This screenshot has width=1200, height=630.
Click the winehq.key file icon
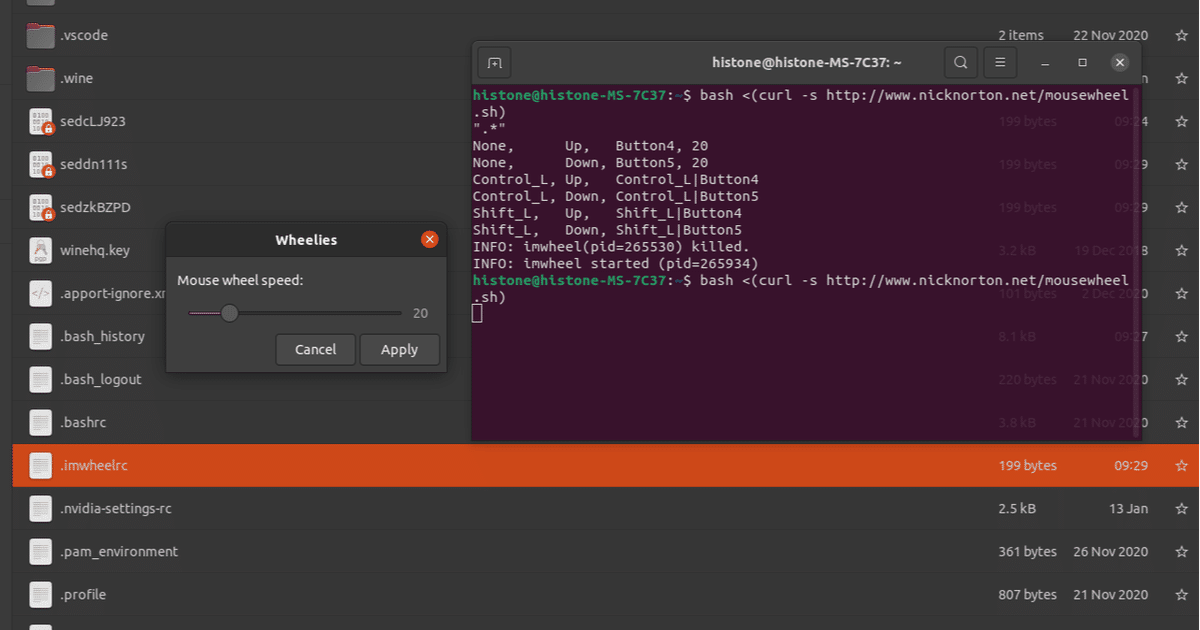pyautogui.click(x=40, y=250)
